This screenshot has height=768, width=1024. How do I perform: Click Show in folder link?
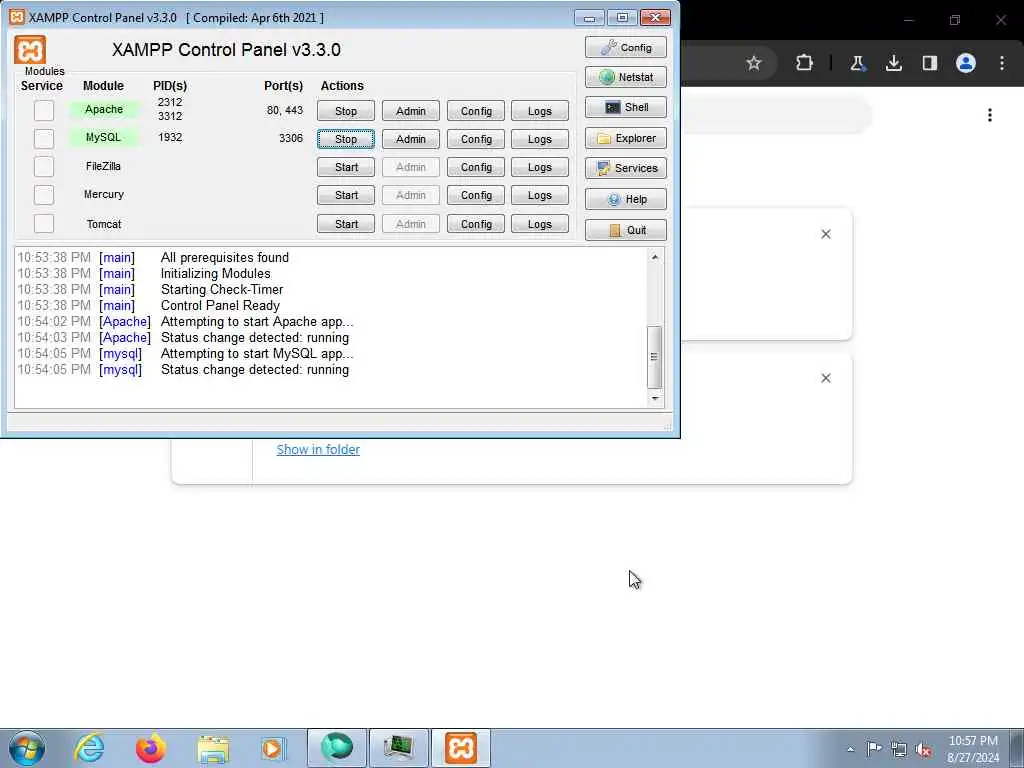[318, 449]
